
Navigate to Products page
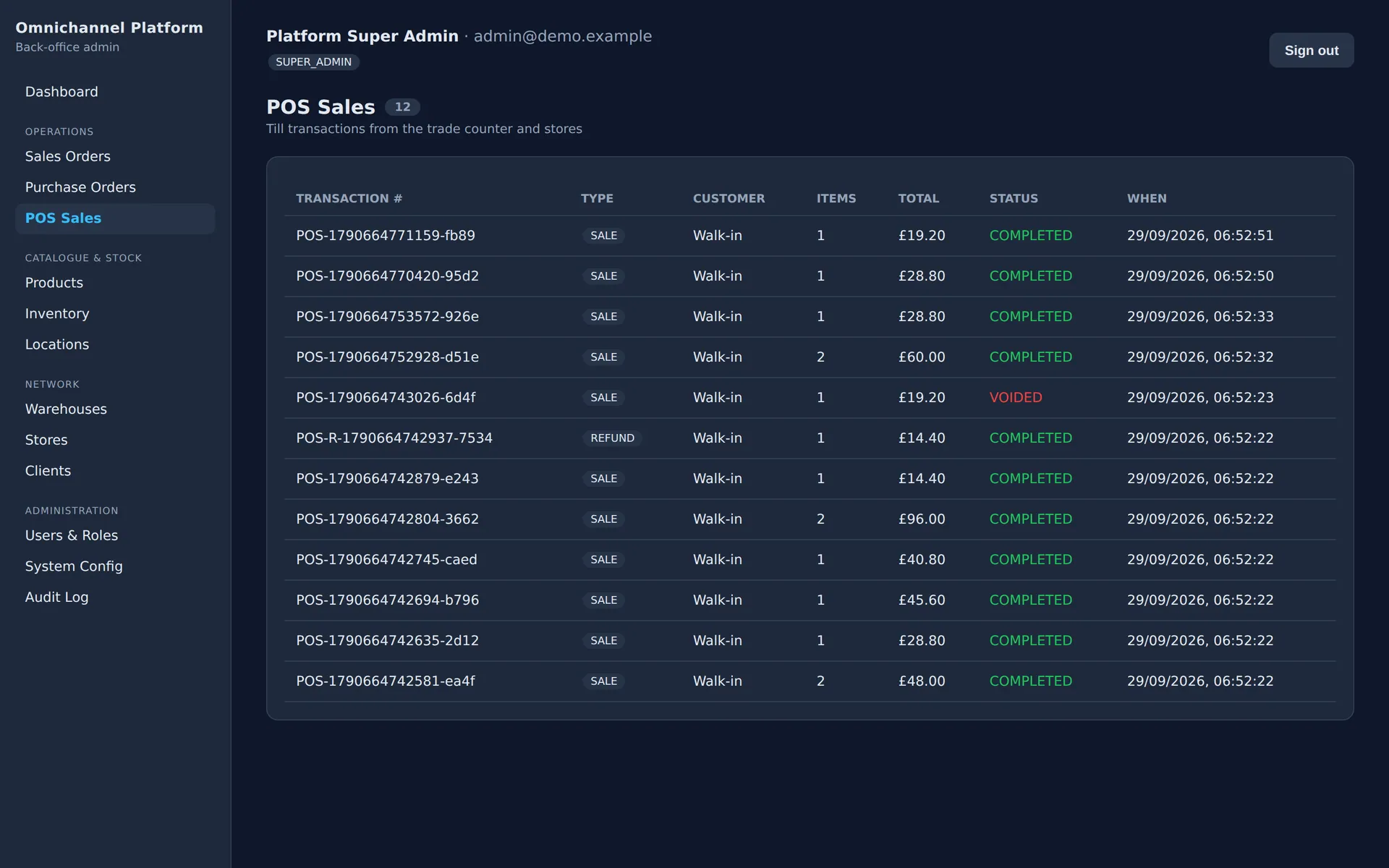click(115, 283)
